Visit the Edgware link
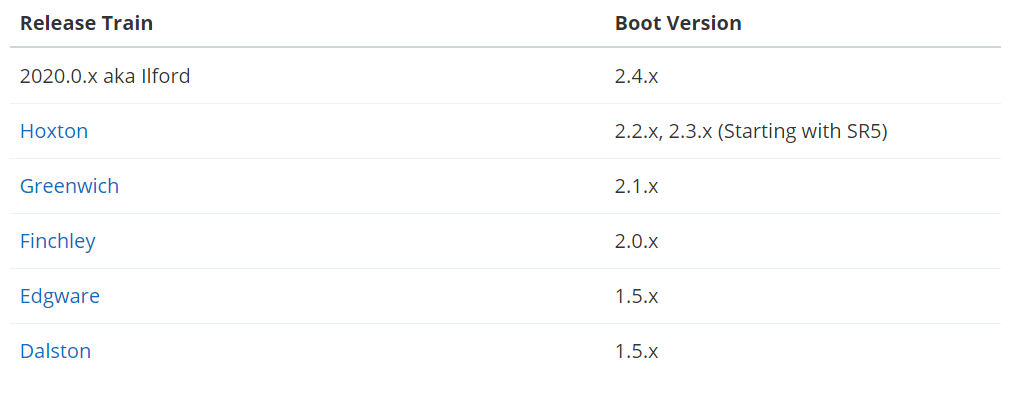The width and height of the screenshot is (1016, 394). click(60, 296)
